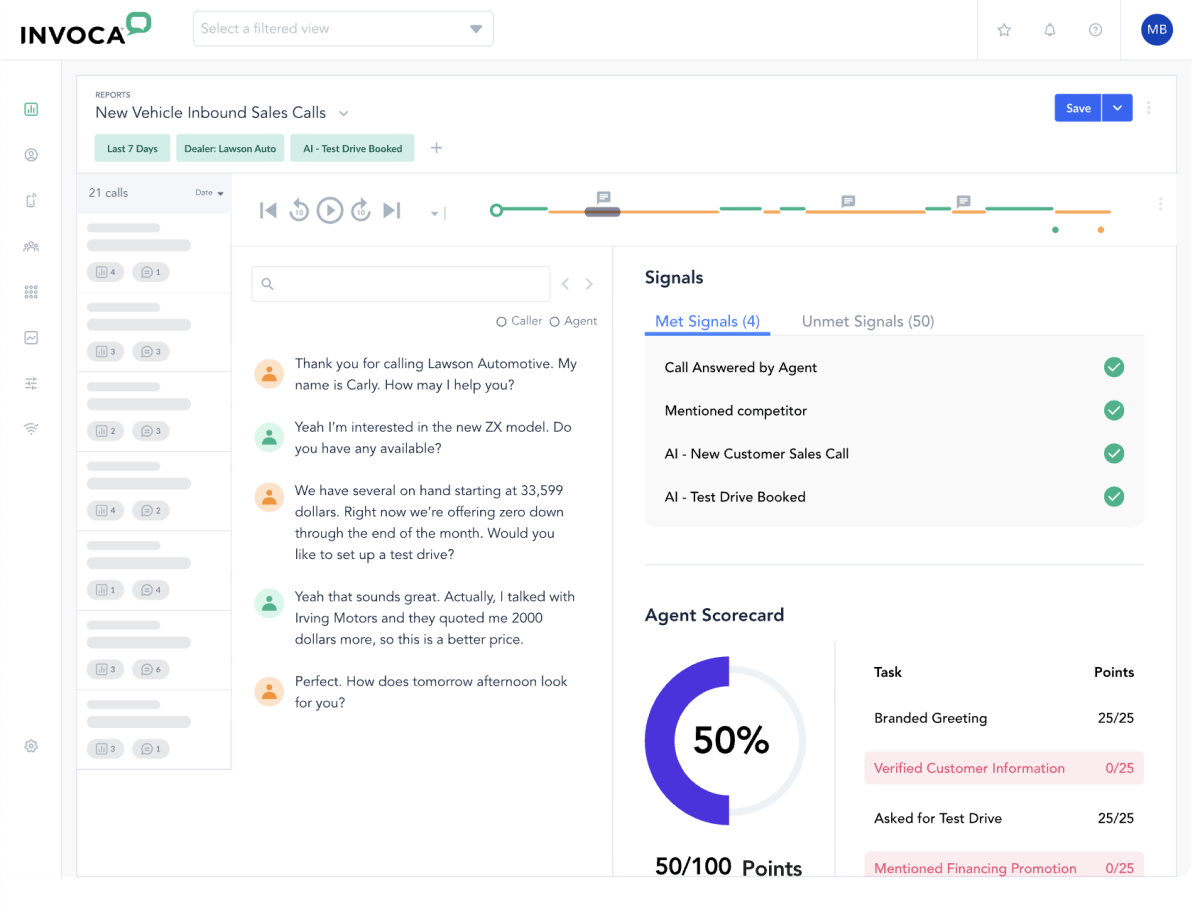The height and width of the screenshot is (912, 1200).
Task: Select the Met Signals tab
Action: point(707,321)
